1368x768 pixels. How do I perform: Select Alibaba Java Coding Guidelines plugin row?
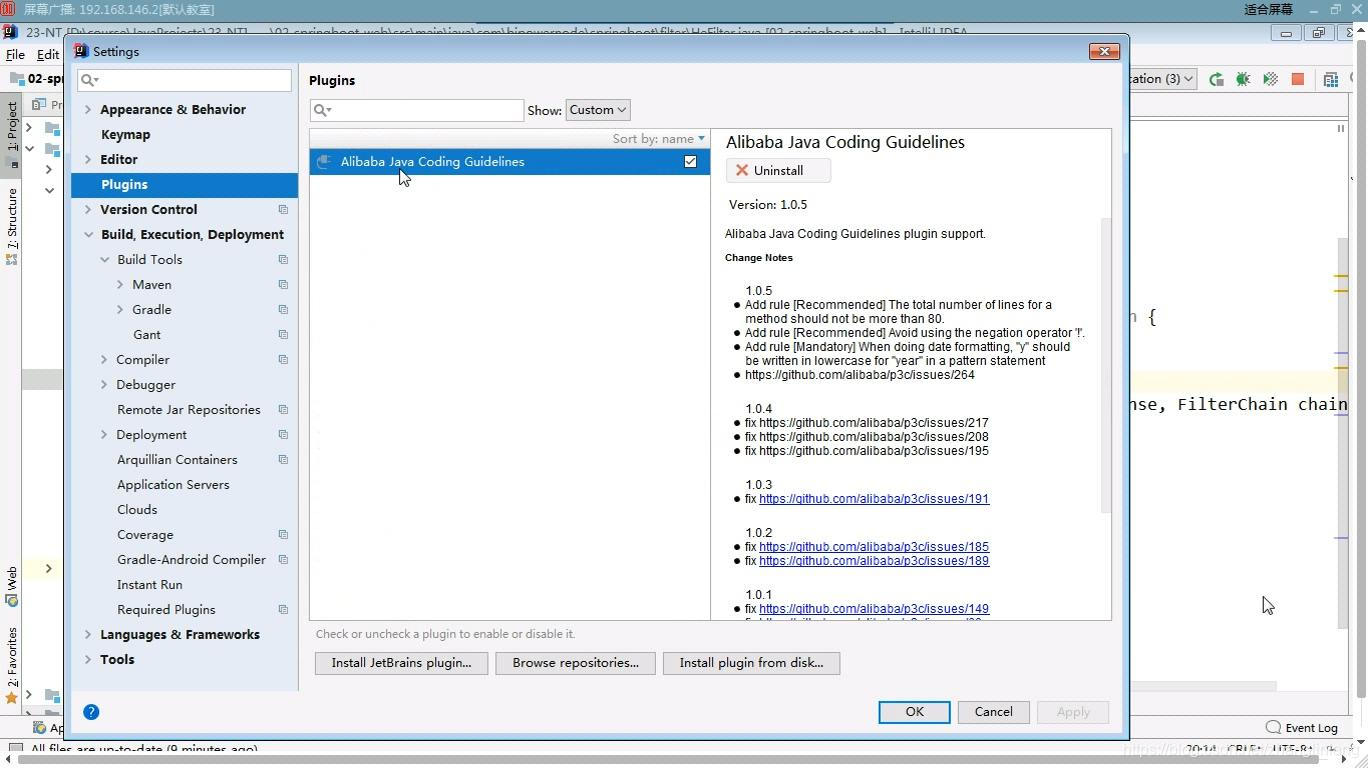pyautogui.click(x=510, y=162)
